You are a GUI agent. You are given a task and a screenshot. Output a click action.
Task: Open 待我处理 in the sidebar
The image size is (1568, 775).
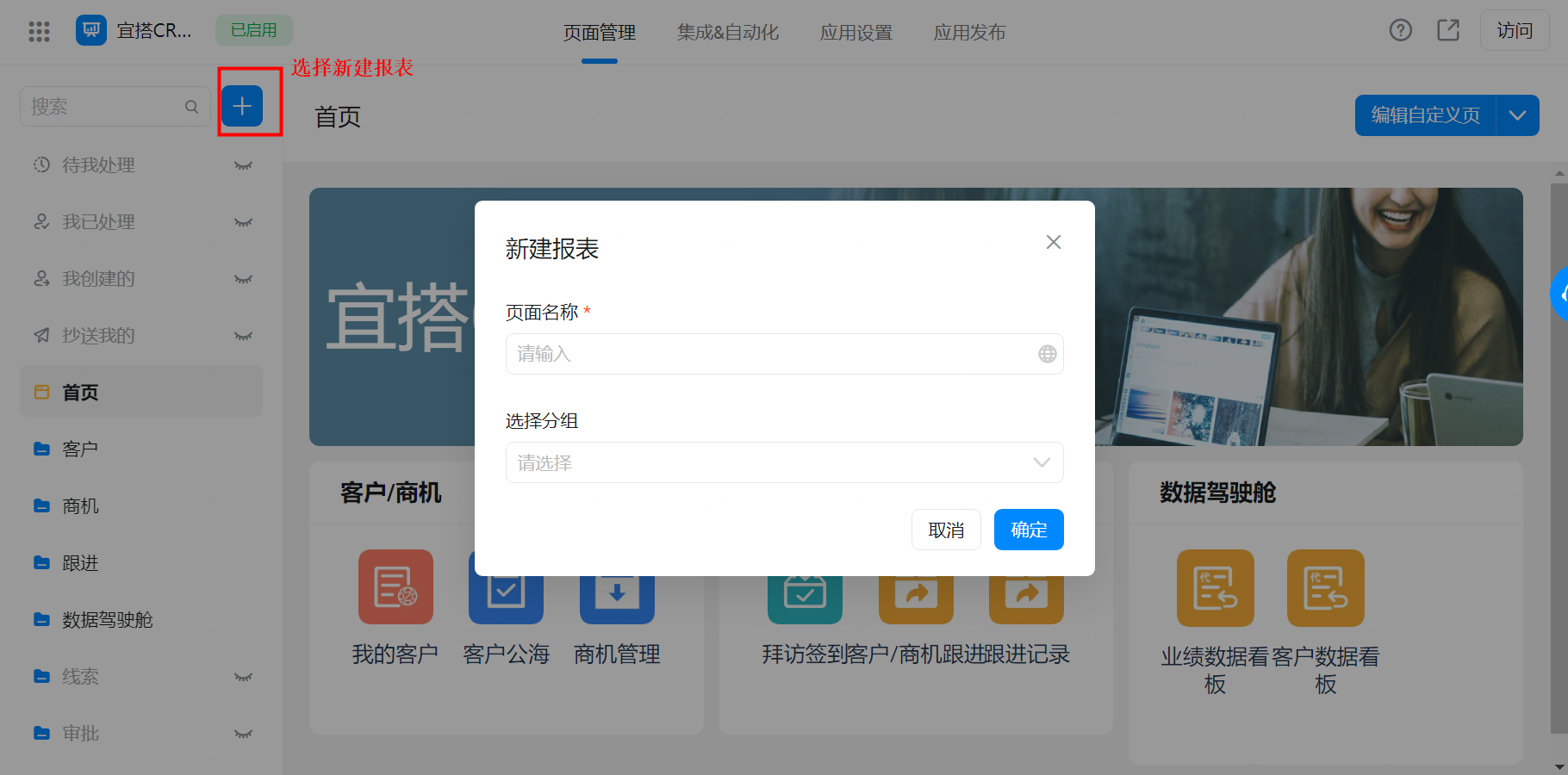tap(141, 165)
